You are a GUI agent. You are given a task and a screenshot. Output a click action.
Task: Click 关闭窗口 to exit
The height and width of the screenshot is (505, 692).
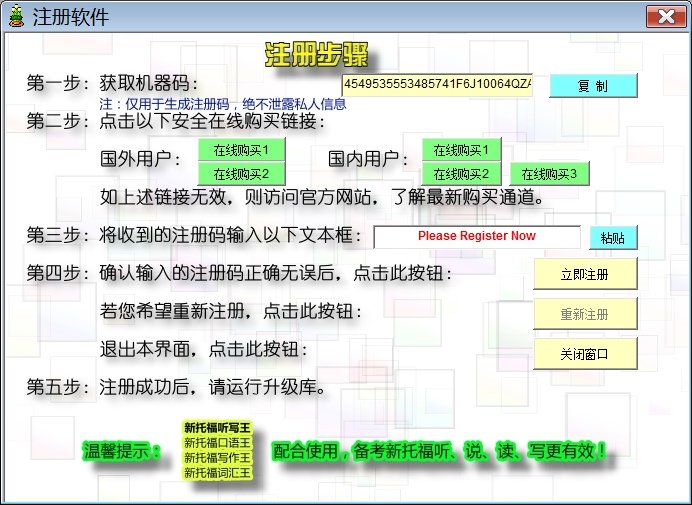[x=585, y=354]
